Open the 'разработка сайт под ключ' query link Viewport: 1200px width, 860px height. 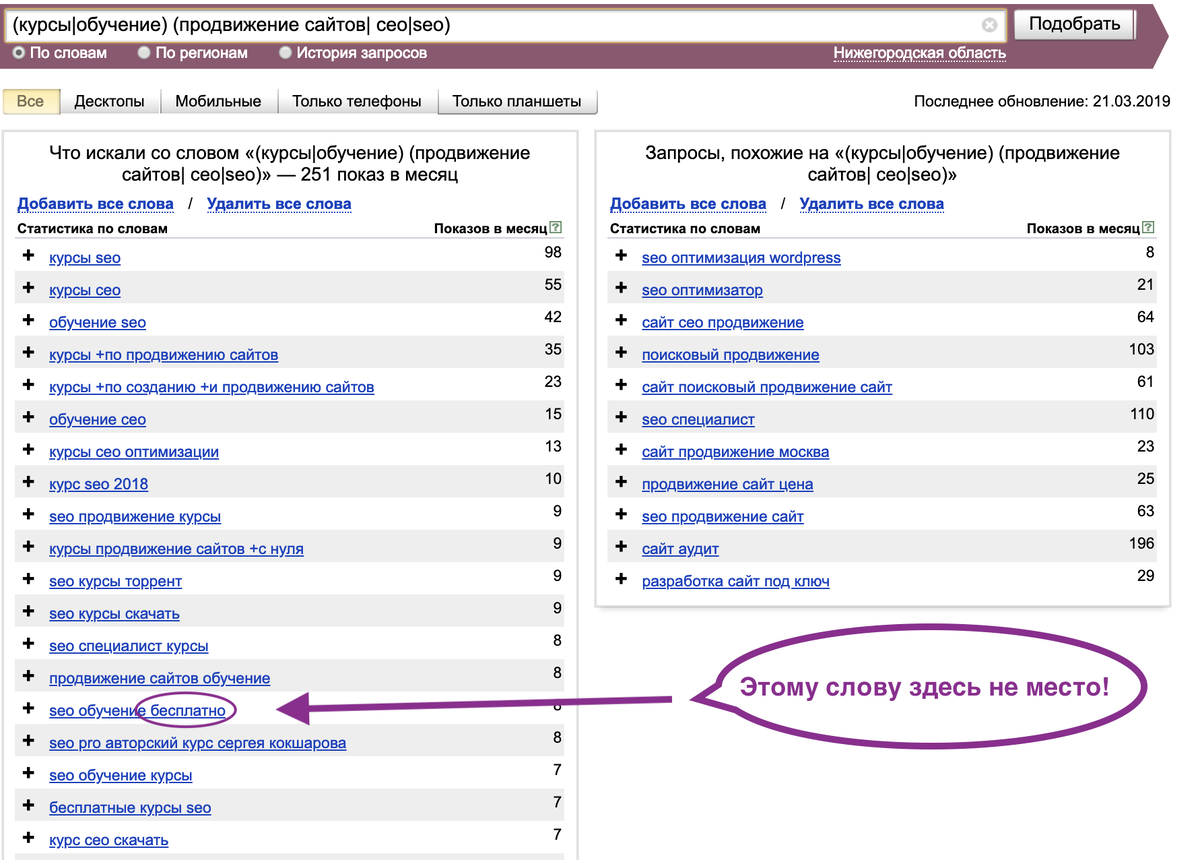point(736,581)
